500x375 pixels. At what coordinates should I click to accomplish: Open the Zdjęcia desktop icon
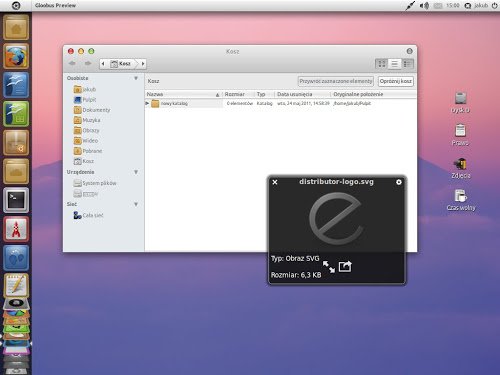coord(461,168)
